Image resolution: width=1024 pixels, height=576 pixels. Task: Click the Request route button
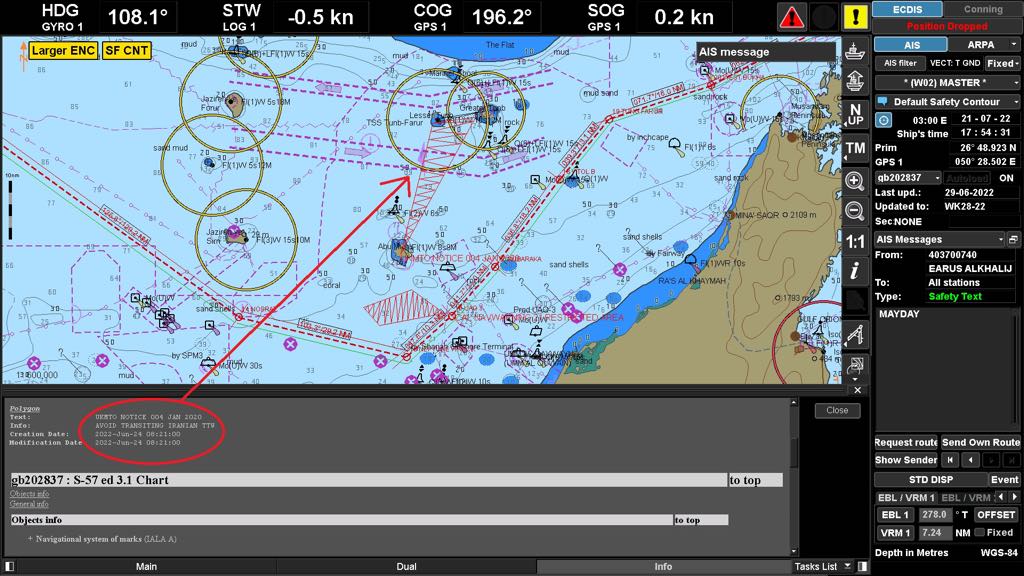[906, 443]
